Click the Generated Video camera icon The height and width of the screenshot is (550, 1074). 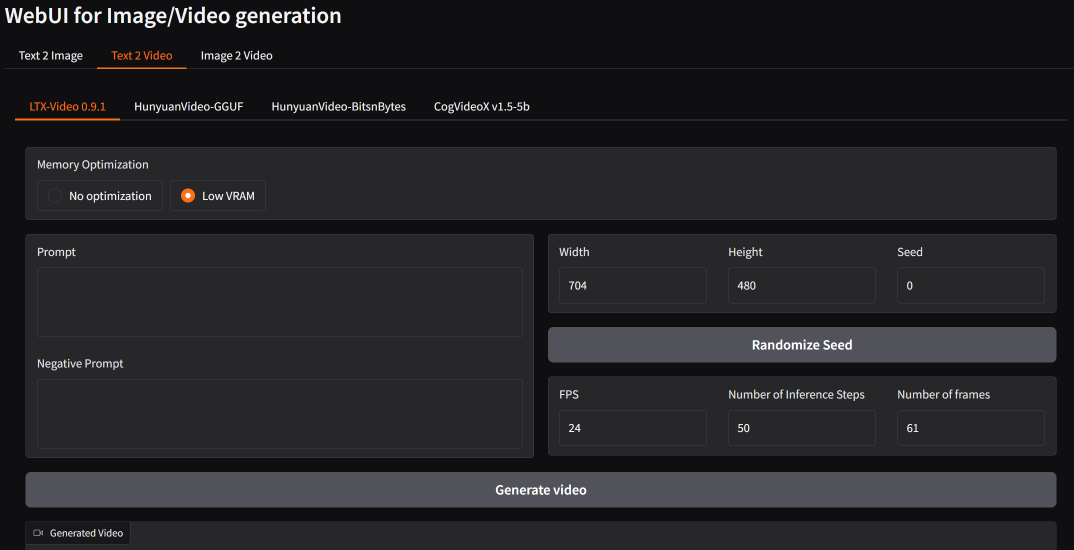[38, 533]
